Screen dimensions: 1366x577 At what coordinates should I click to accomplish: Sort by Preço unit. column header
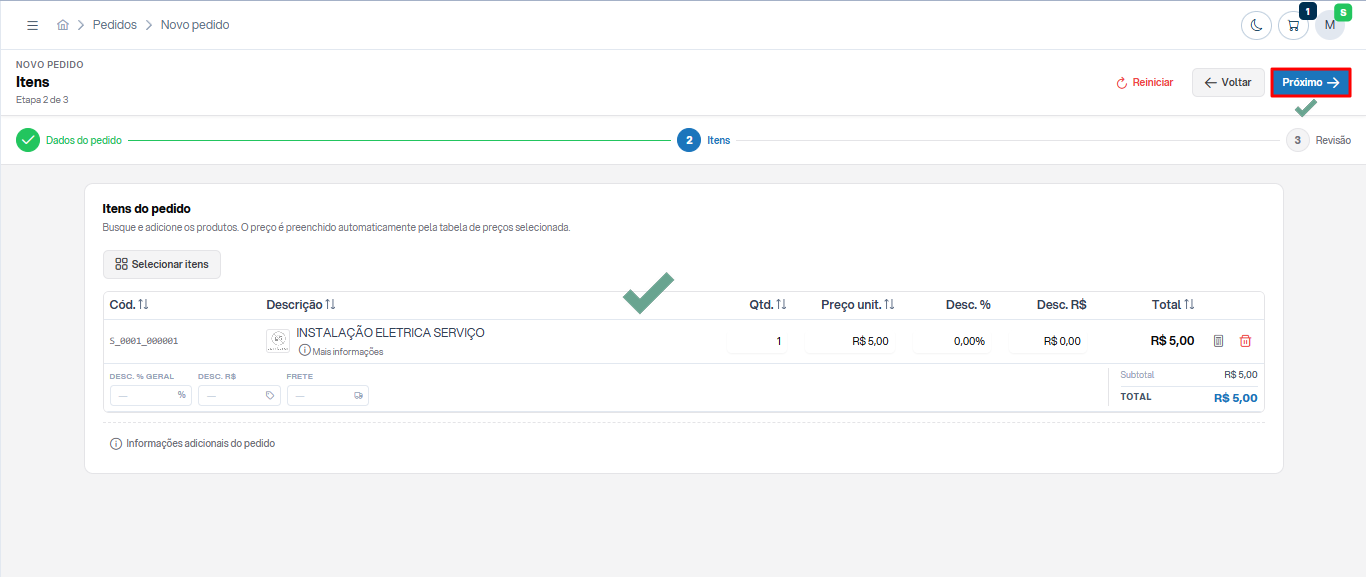[857, 304]
